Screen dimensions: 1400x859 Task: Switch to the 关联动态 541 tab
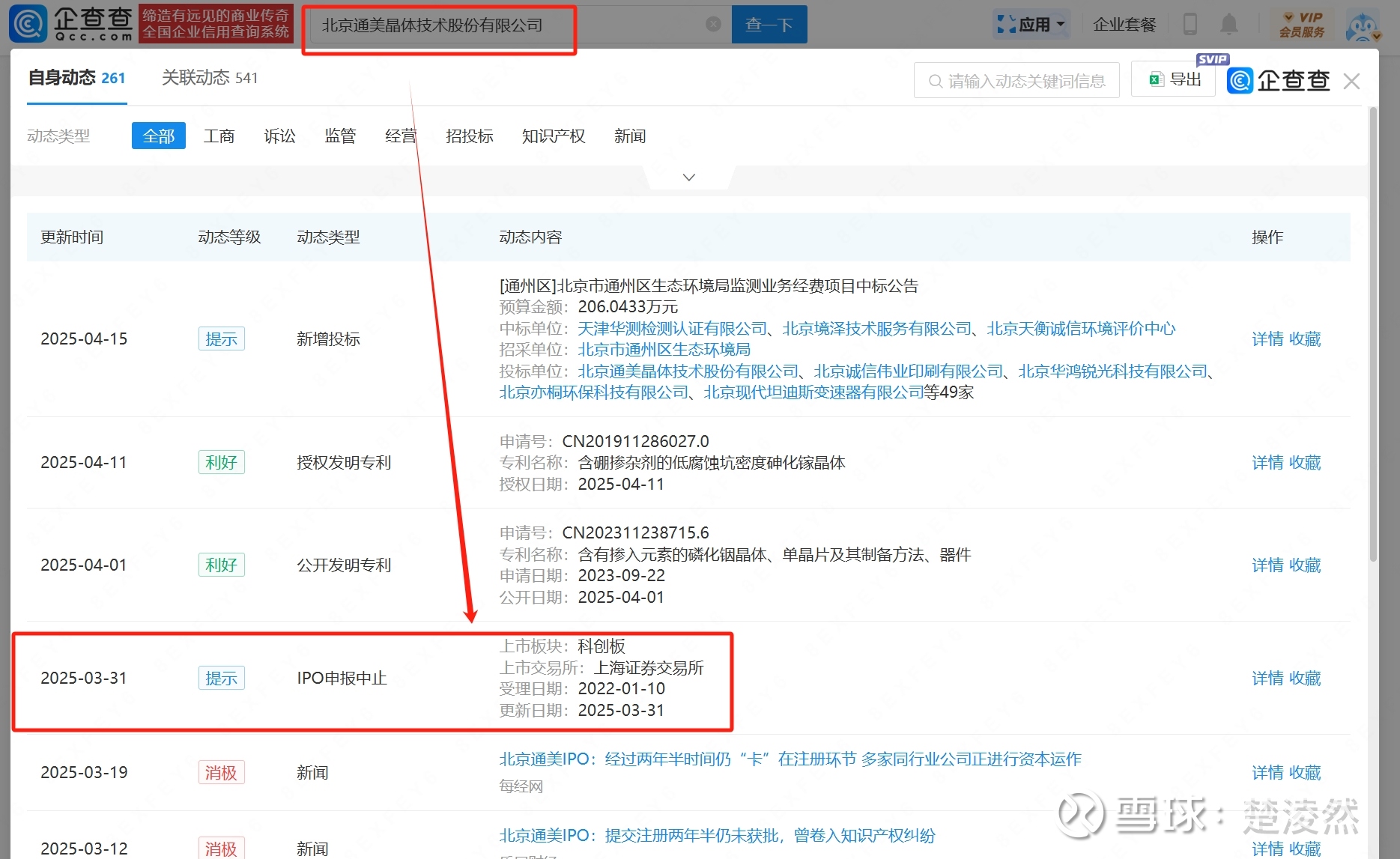[x=210, y=78]
